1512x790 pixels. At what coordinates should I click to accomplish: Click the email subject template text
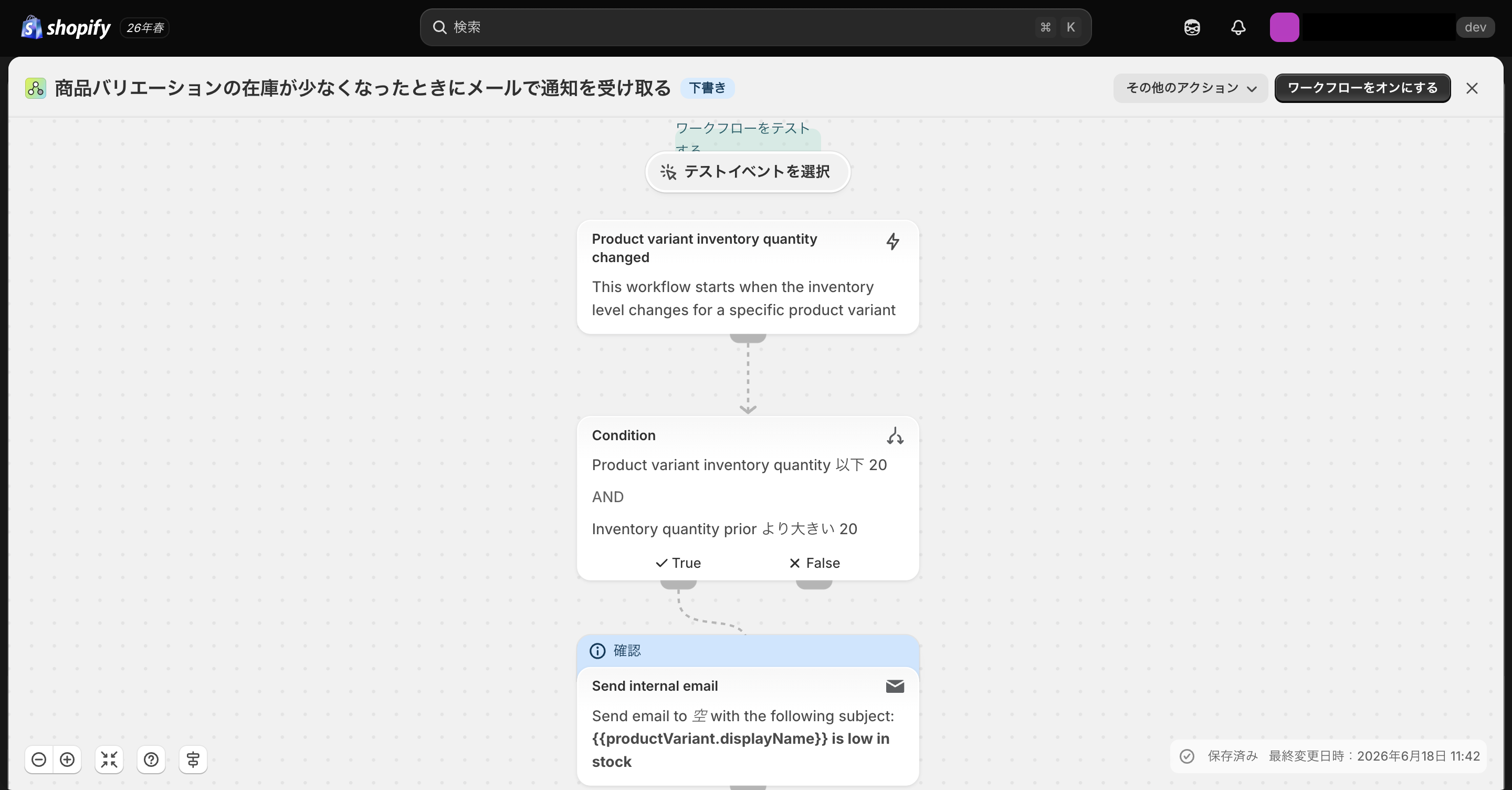[740, 750]
